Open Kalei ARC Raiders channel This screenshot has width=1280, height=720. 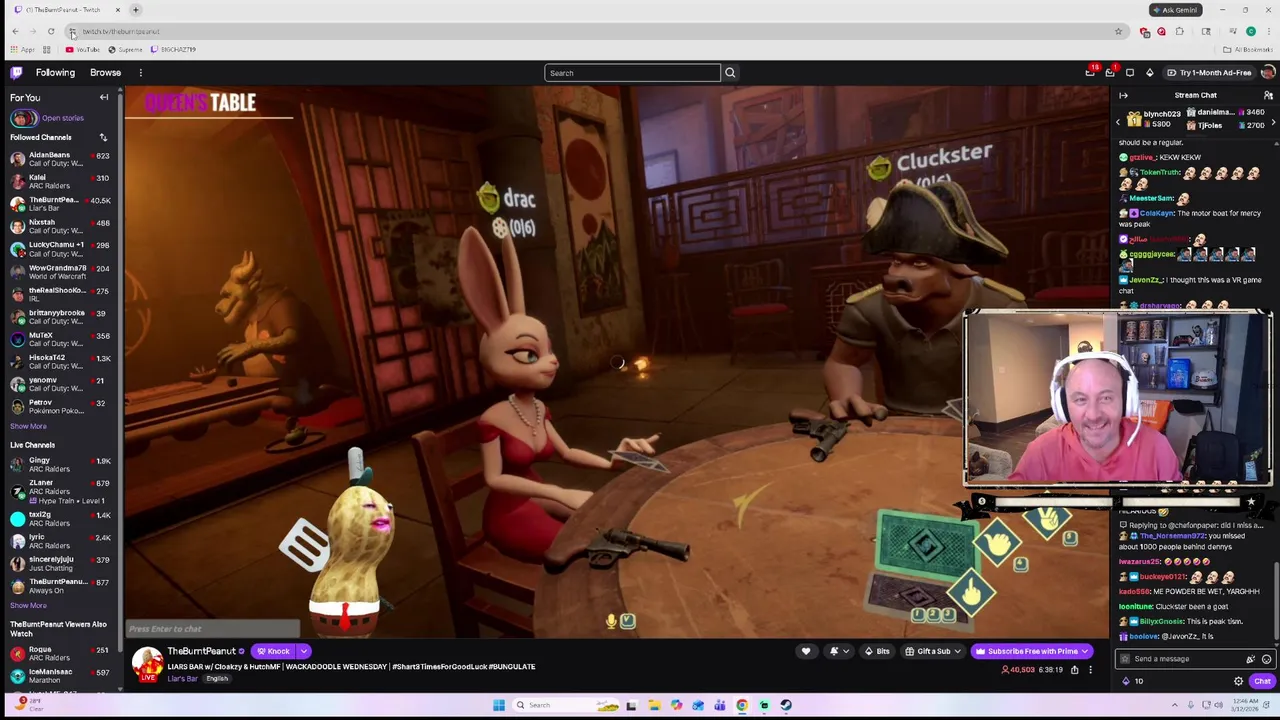pyautogui.click(x=60, y=181)
